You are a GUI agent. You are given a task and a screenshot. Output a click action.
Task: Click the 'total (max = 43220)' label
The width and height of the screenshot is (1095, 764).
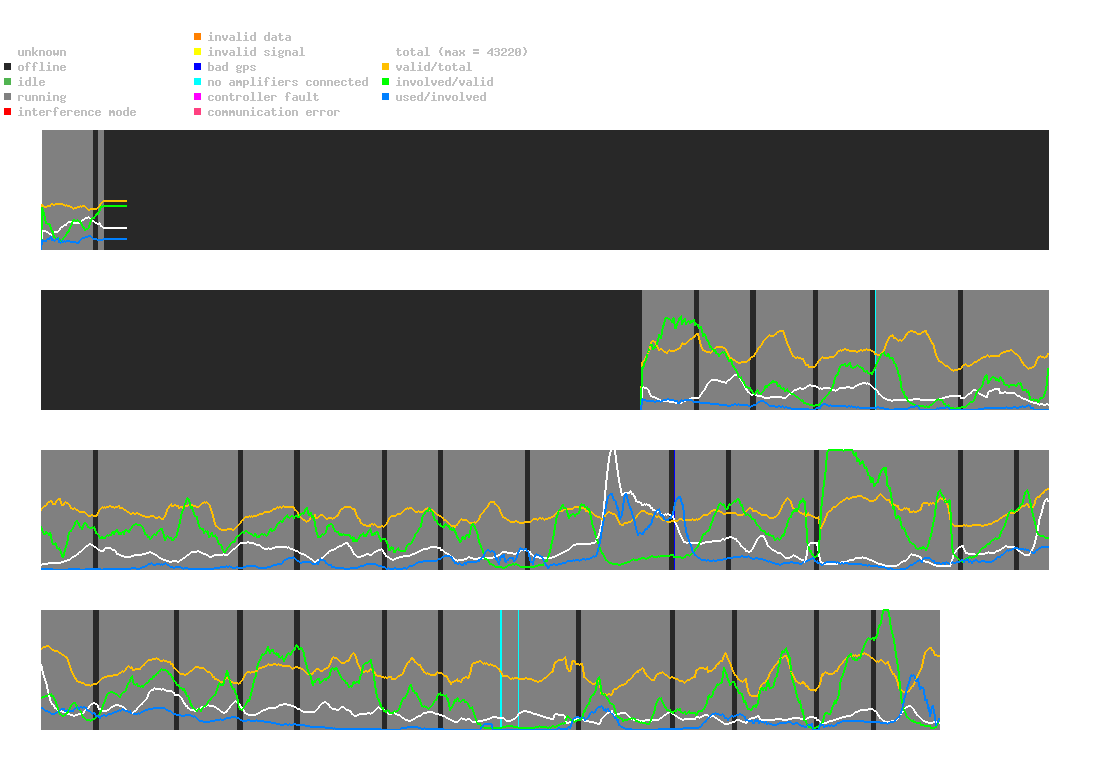pos(462,52)
